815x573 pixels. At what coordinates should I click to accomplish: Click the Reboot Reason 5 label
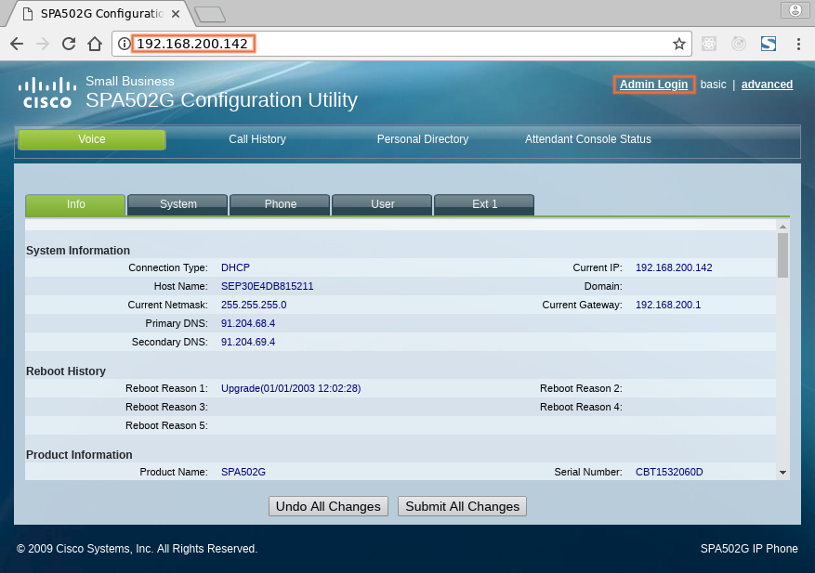(x=166, y=426)
